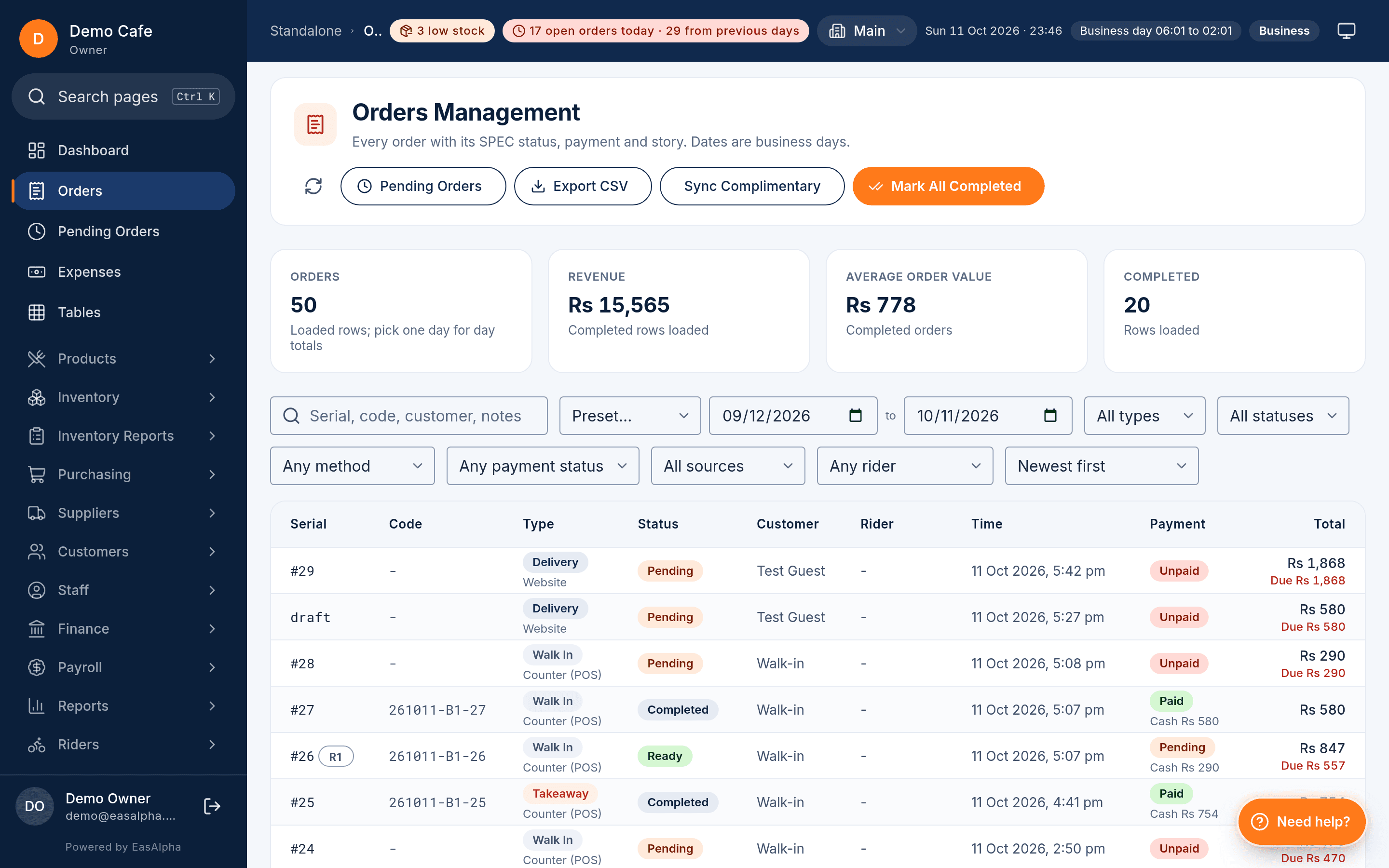Click Sync Complimentary button
The width and height of the screenshot is (1389, 868).
click(752, 186)
